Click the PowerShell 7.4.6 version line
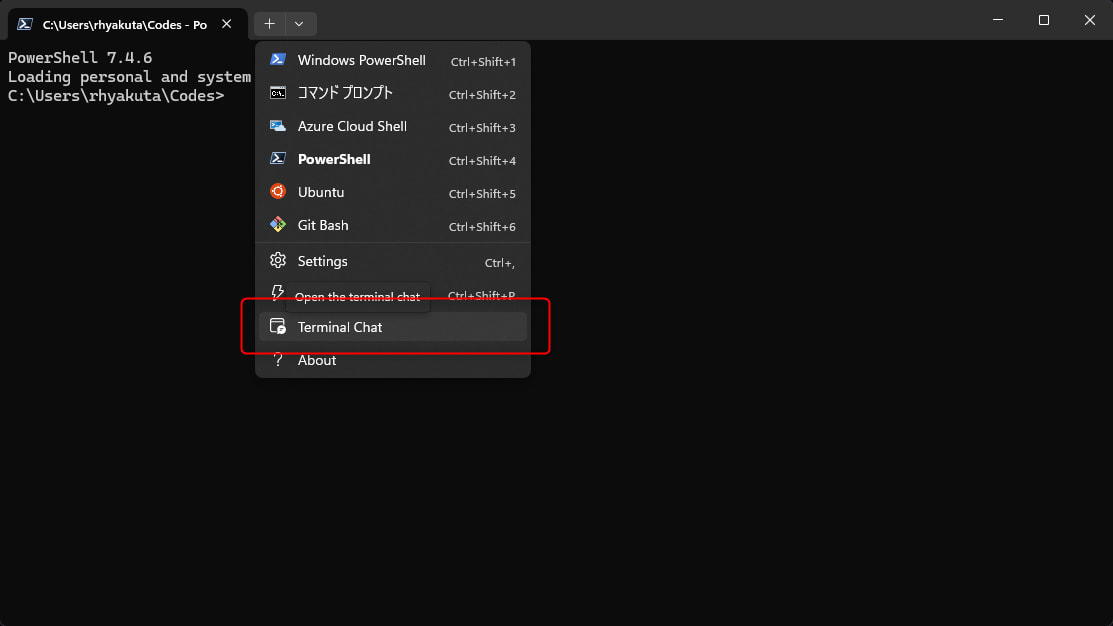The image size is (1113, 626). click(x=80, y=57)
